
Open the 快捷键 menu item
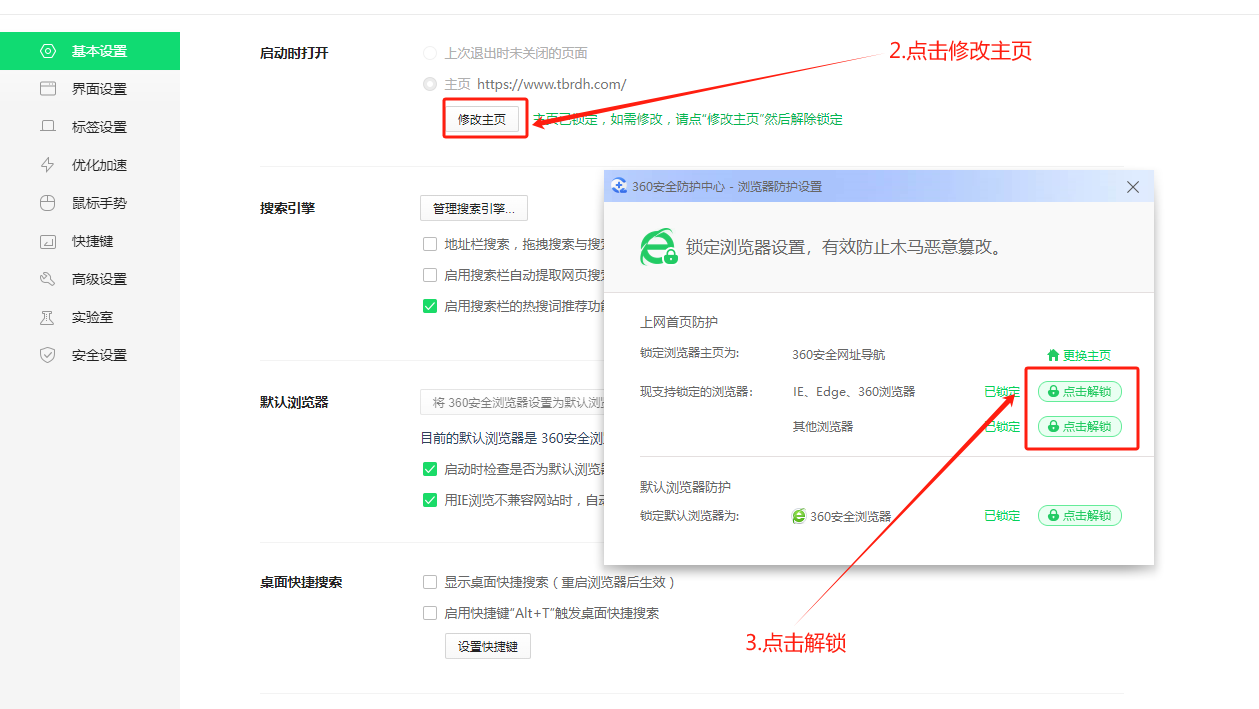tap(90, 241)
